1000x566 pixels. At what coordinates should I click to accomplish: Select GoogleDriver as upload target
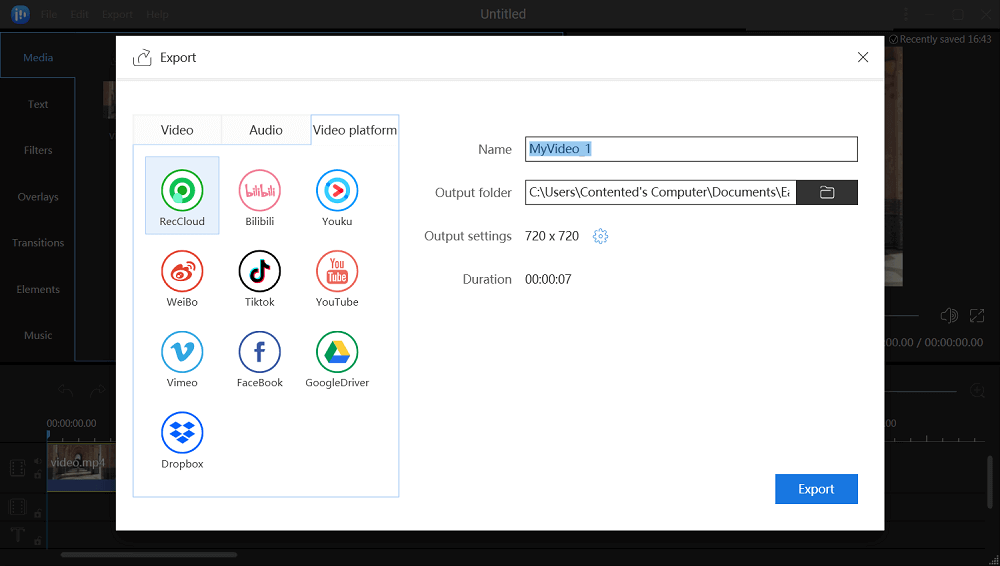(337, 353)
